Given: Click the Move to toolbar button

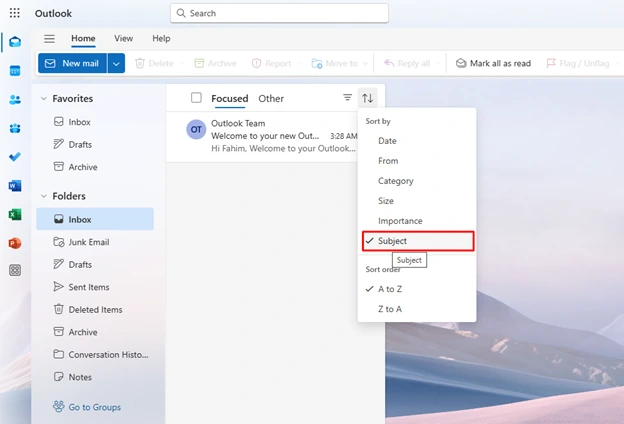Looking at the screenshot, I should click(335, 63).
